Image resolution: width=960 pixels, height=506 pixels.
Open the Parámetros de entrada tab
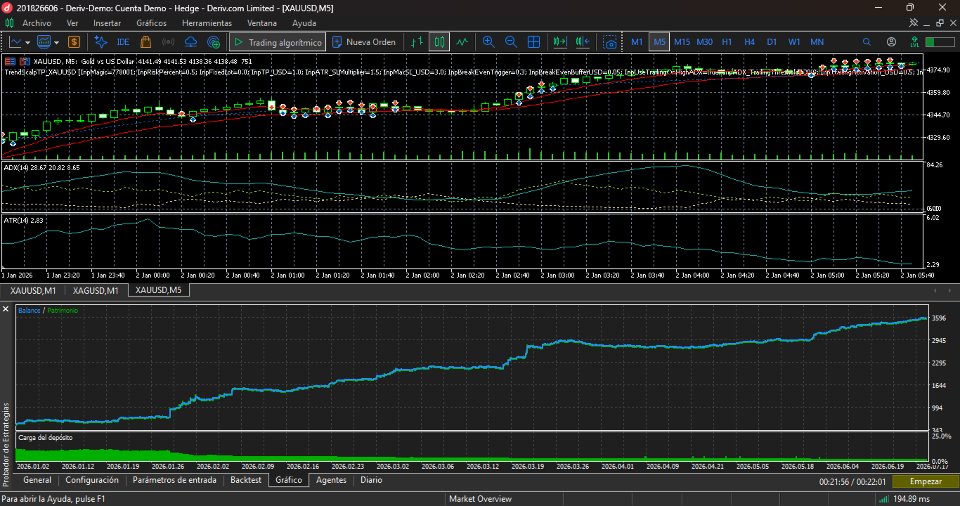click(174, 480)
